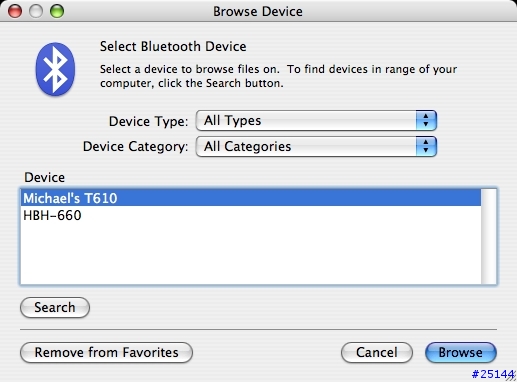
Task: Open the Device Type dropdown
Action: click(316, 120)
